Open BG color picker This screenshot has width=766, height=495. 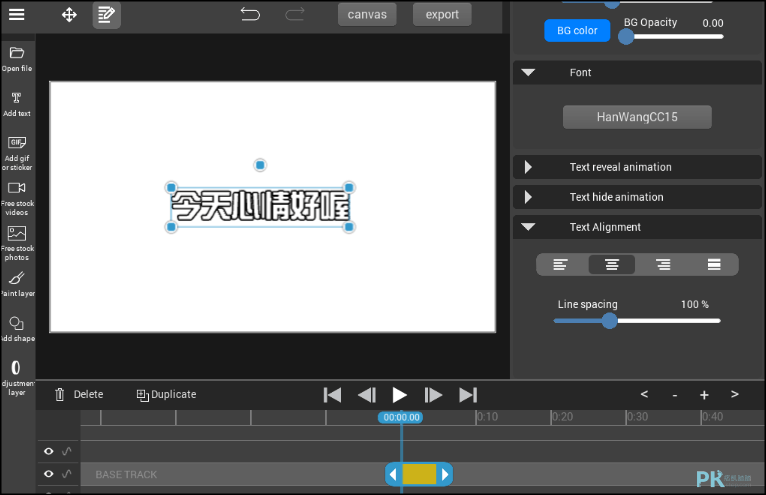577,30
